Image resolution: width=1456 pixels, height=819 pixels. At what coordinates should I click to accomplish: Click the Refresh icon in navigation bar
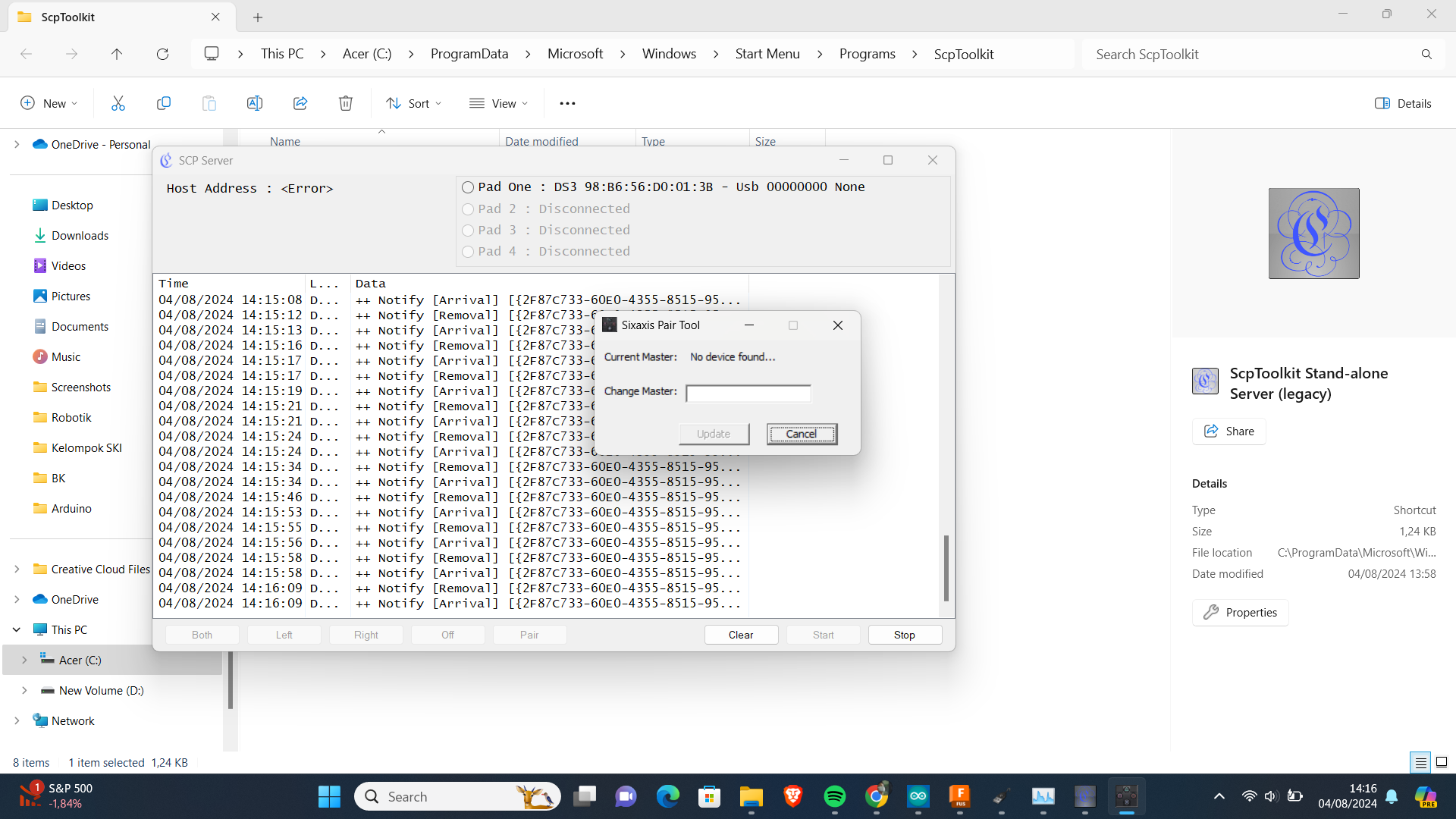162,54
